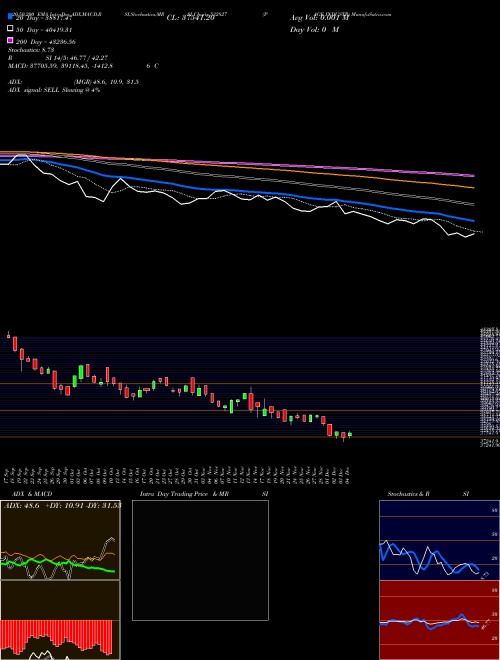The width and height of the screenshot is (500, 660).
Task: Click the magenta 200 Day legend swatch
Action: [10, 40]
